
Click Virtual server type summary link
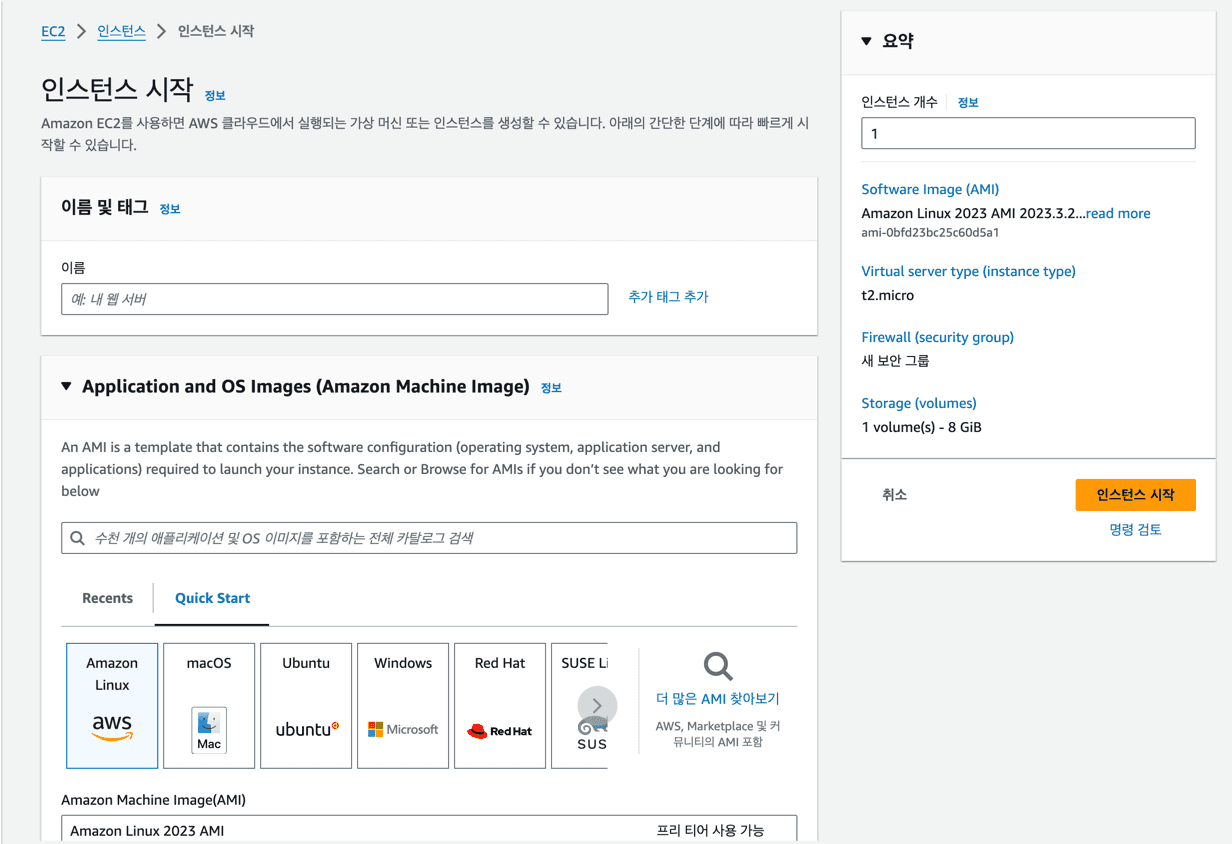tap(968, 271)
